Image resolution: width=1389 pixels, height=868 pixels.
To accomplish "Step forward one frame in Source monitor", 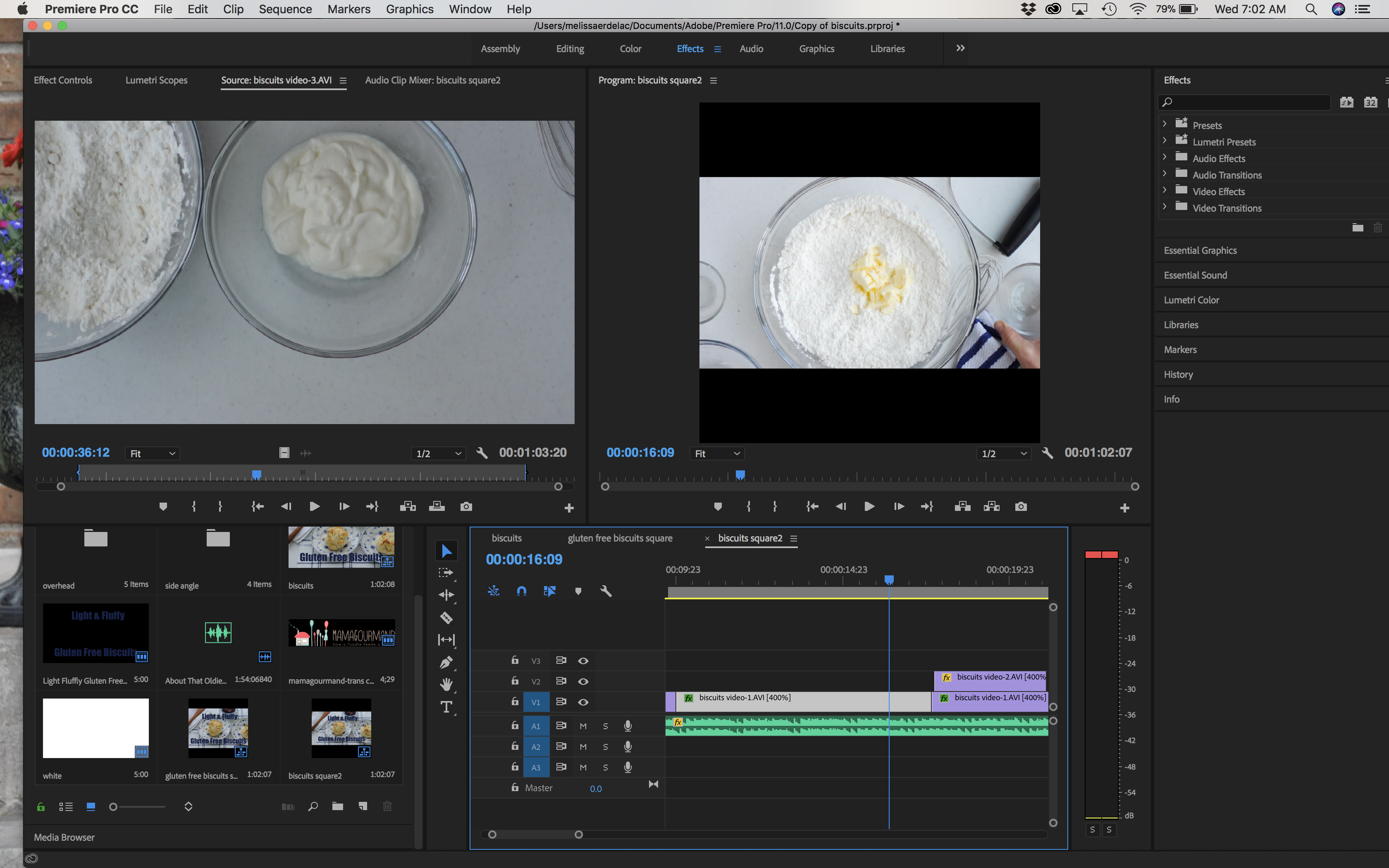I will click(344, 506).
